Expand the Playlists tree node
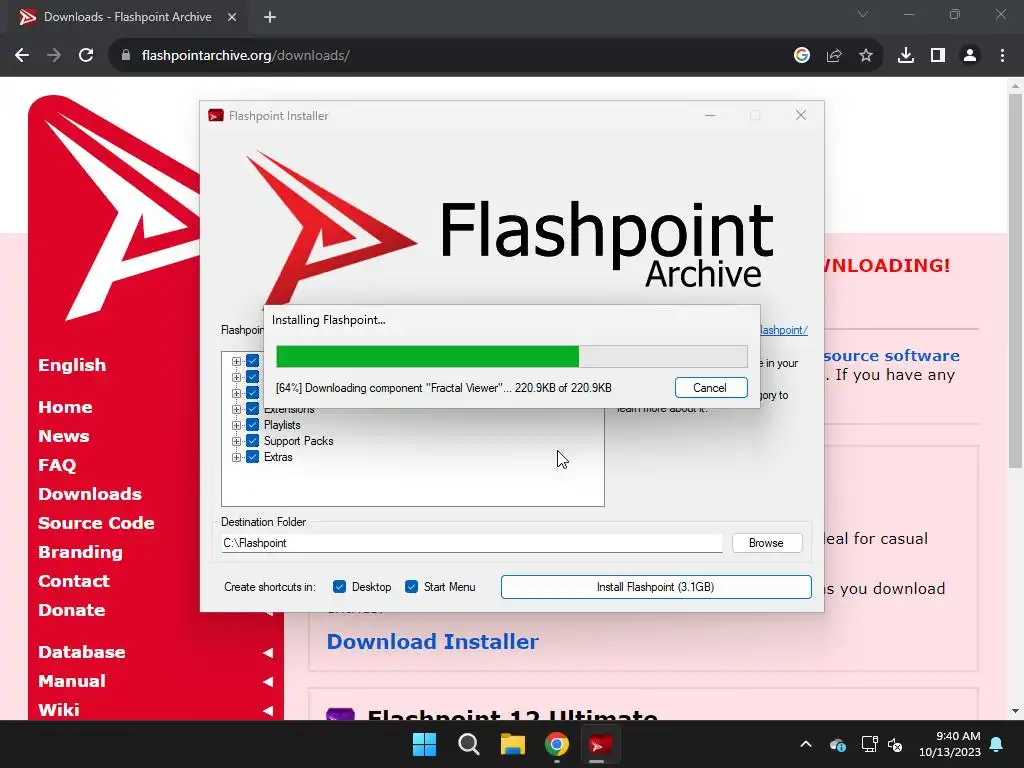This screenshot has height=768, width=1024. click(236, 425)
